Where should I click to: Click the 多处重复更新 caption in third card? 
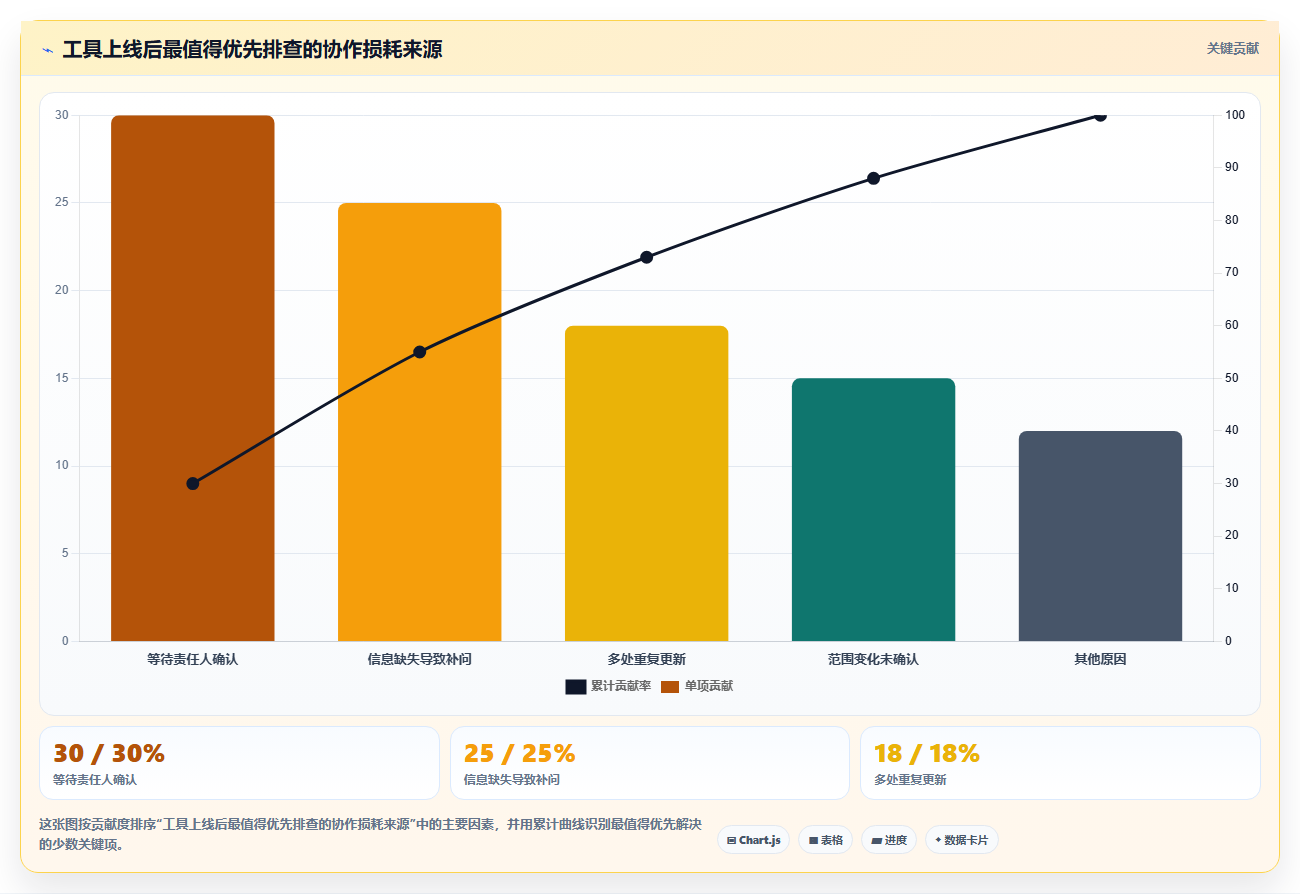click(910, 779)
